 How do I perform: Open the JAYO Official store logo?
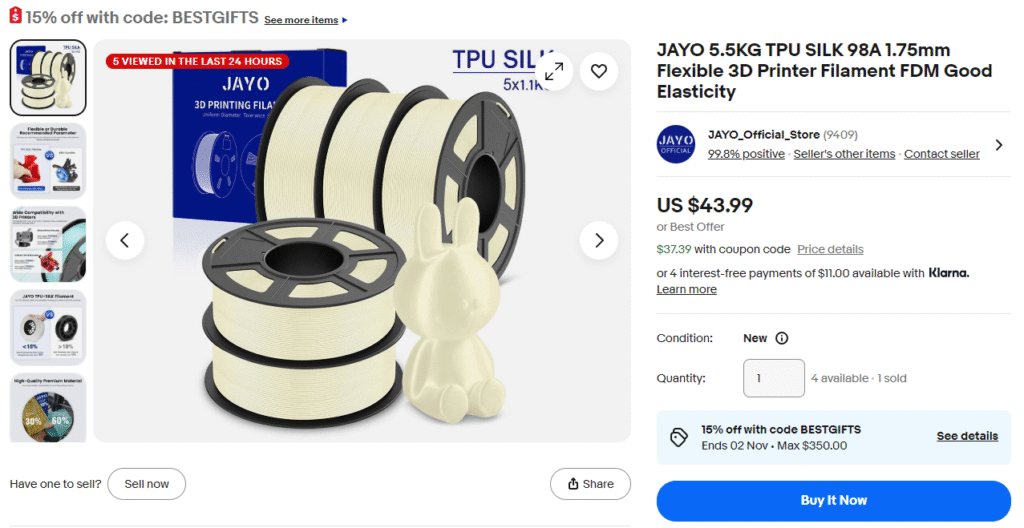(x=675, y=144)
